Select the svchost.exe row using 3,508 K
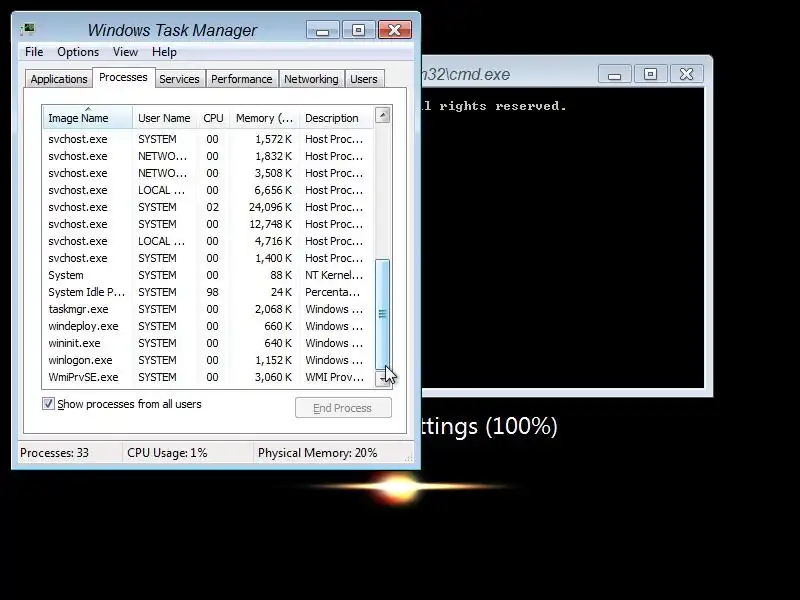 (x=208, y=173)
